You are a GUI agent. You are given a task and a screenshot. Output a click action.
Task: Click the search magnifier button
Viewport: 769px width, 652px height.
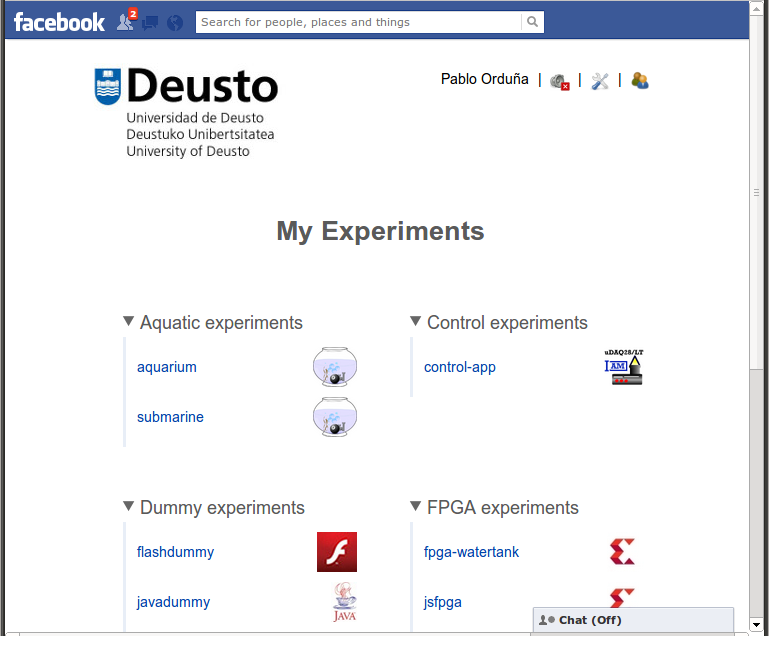[533, 22]
